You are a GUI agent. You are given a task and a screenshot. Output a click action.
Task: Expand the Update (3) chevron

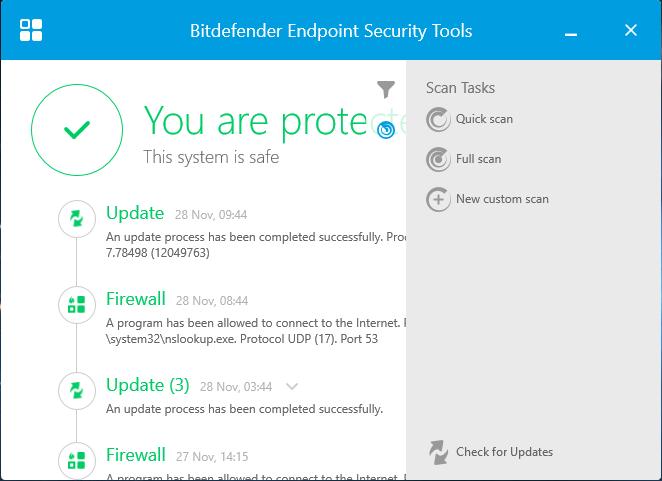pos(292,386)
